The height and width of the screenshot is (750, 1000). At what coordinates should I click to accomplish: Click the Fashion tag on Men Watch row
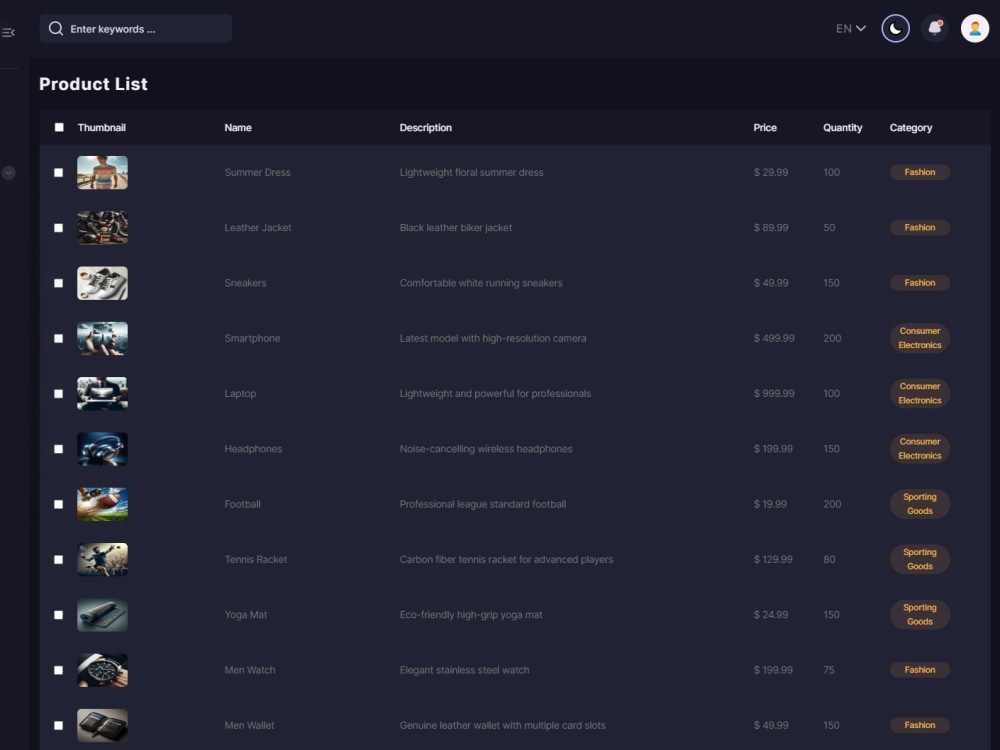[920, 670]
